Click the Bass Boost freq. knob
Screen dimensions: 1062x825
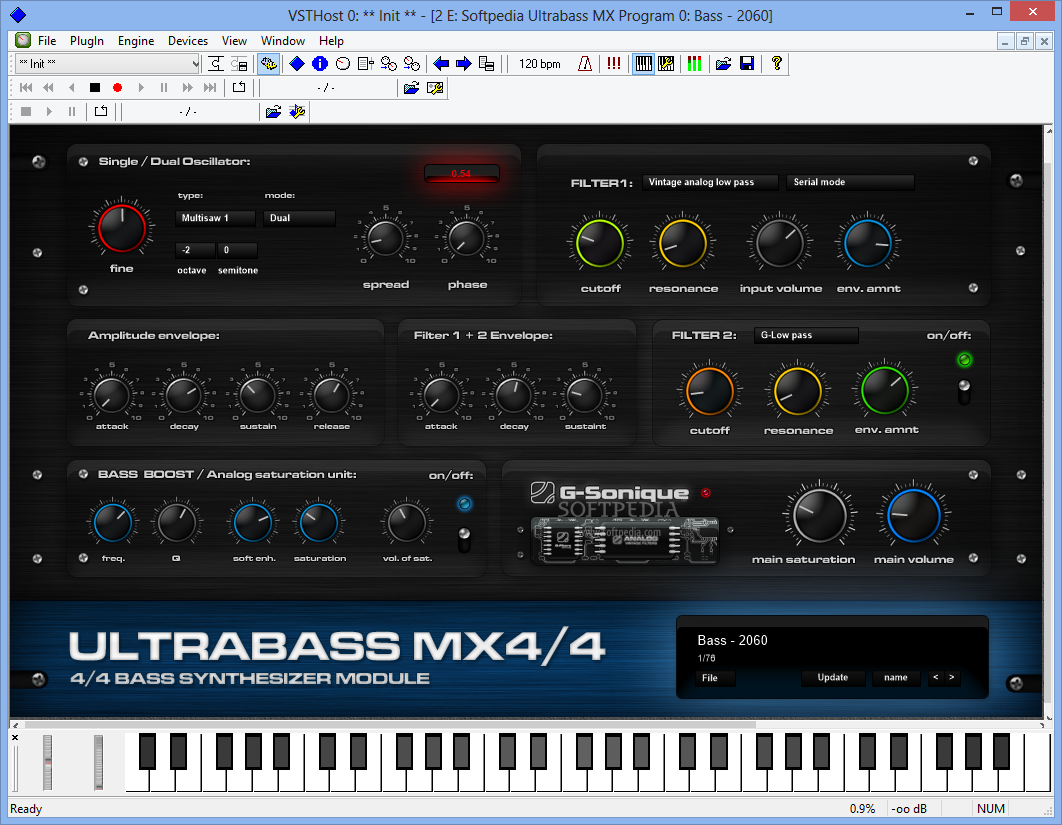[x=113, y=524]
